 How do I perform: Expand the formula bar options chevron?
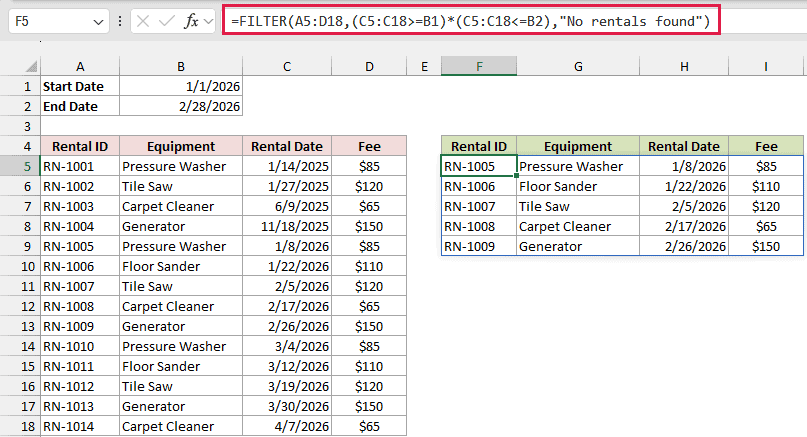tap(208, 22)
